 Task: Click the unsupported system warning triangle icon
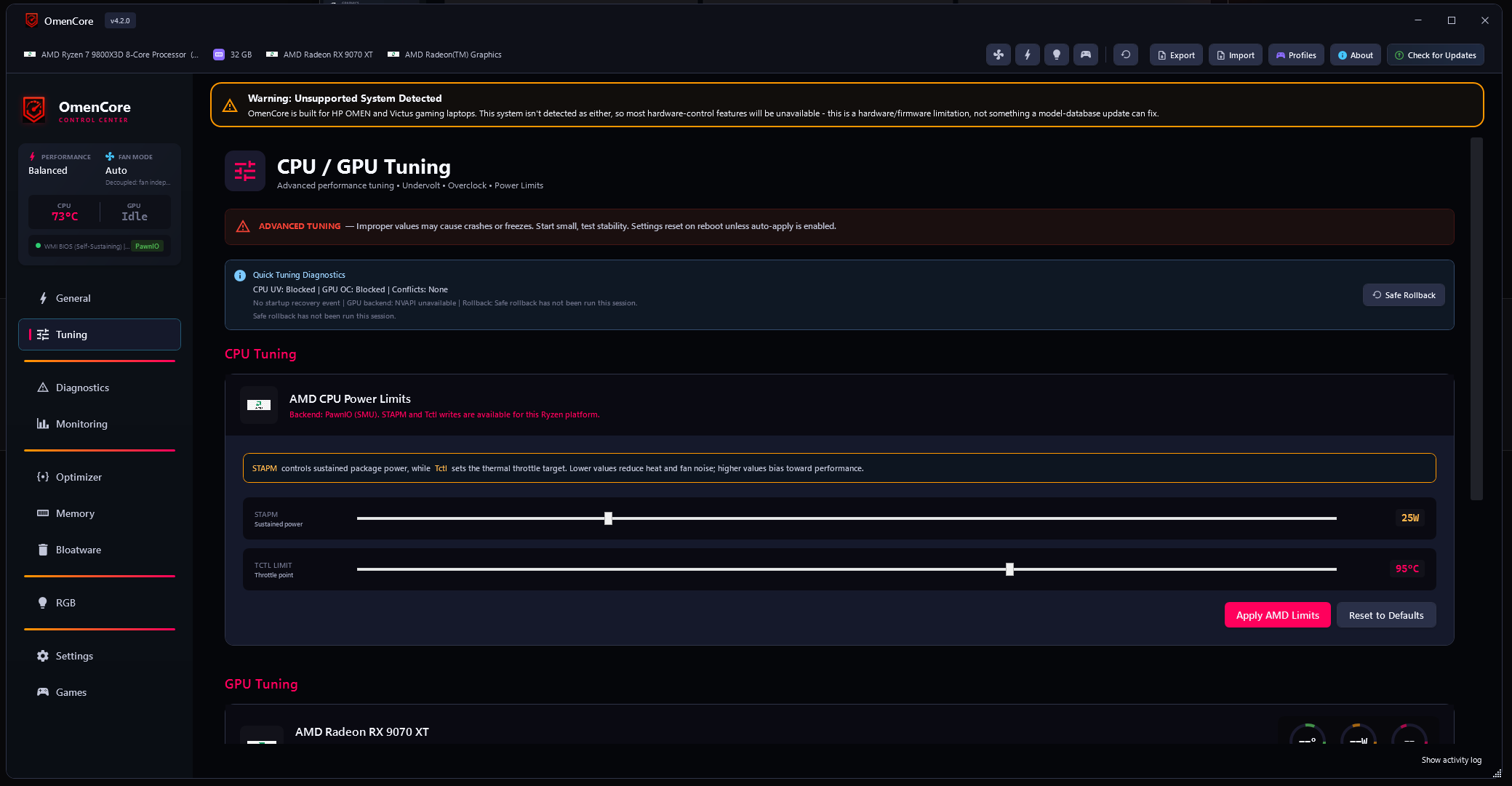pyautogui.click(x=230, y=105)
